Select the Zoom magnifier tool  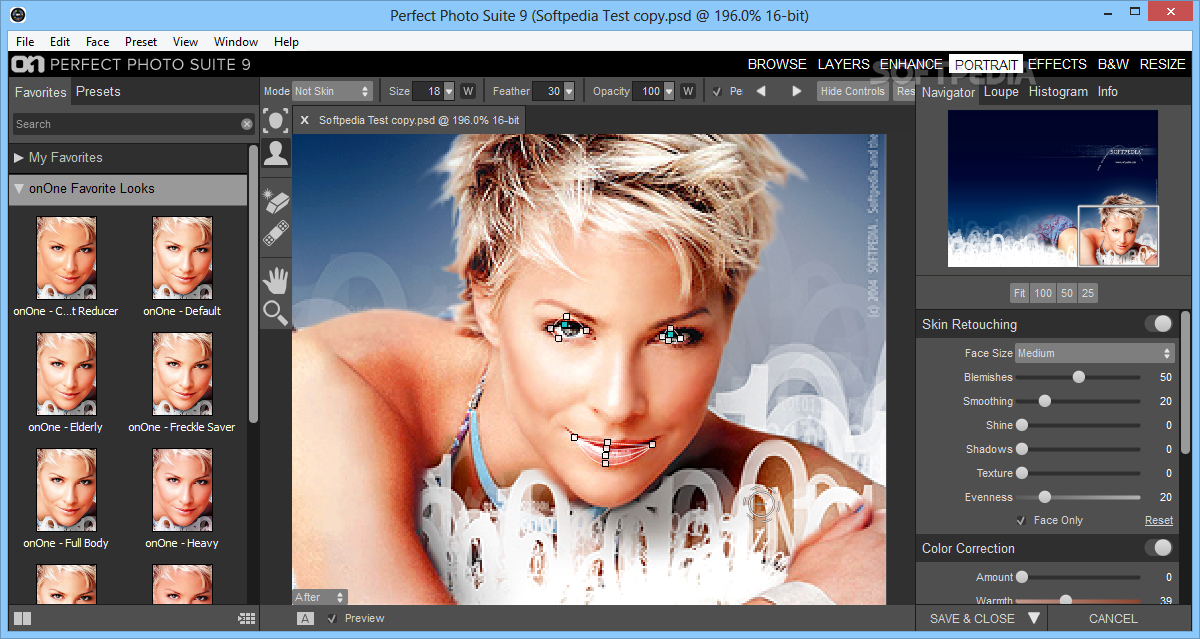click(276, 313)
